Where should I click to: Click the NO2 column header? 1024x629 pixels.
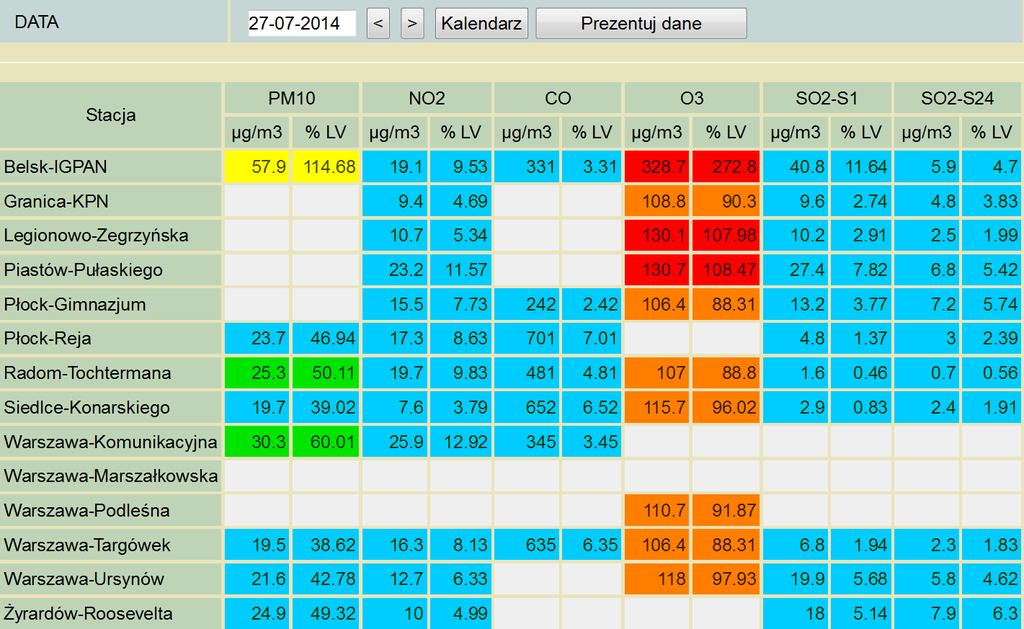tap(426, 98)
